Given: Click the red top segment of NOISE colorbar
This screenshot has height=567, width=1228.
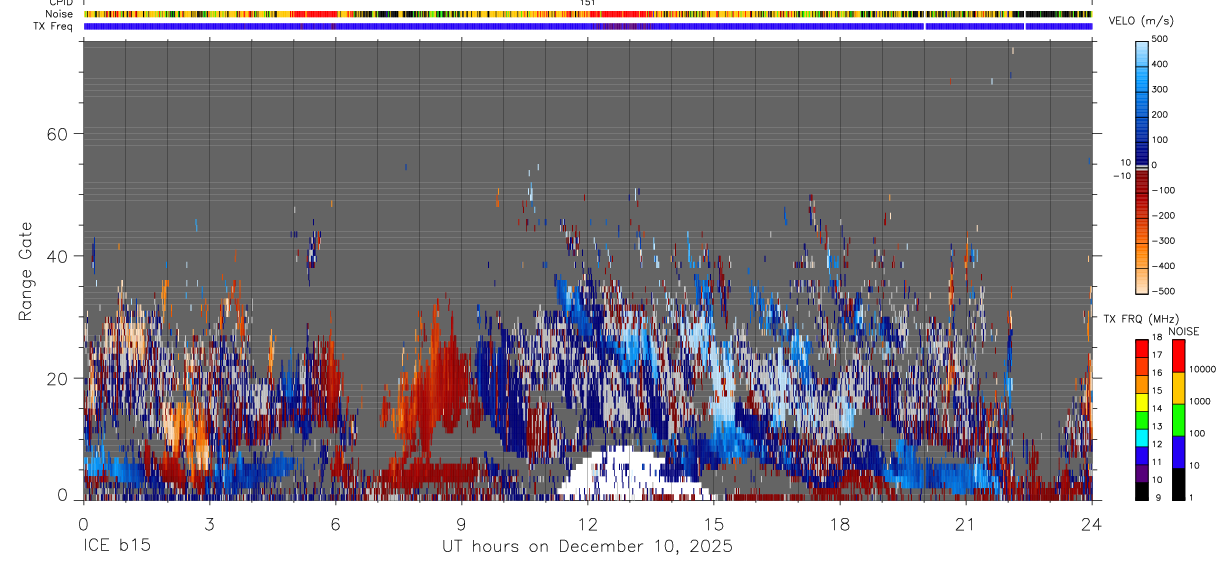Looking at the screenshot, I should (1179, 355).
